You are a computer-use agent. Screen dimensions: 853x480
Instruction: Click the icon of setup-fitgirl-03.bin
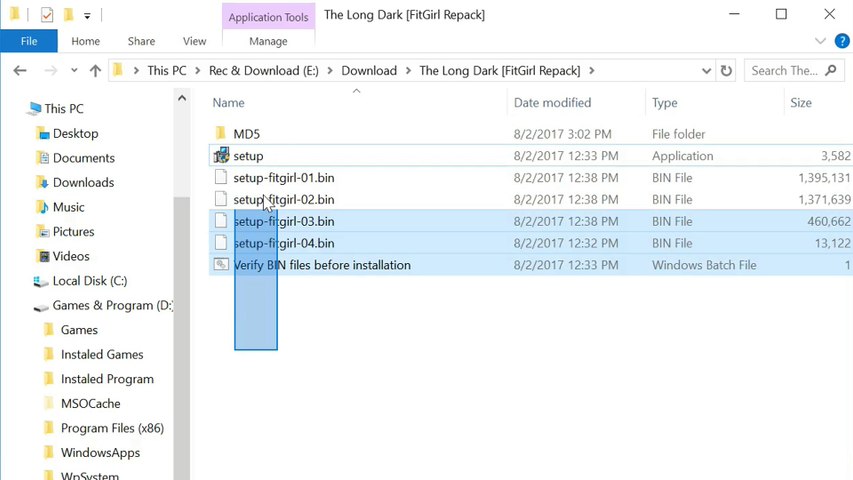click(x=220, y=220)
